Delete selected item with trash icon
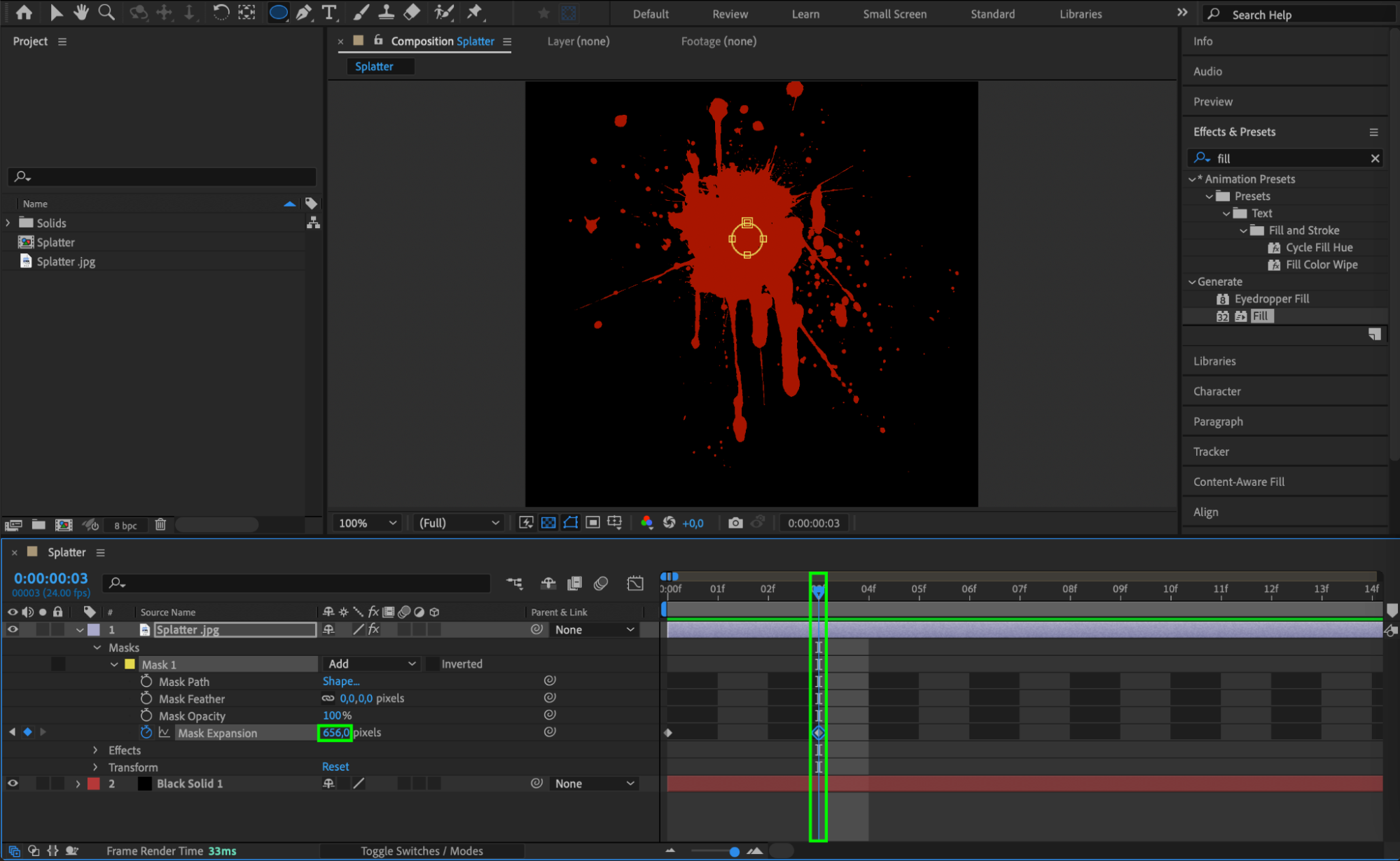This screenshot has height=861, width=1400. (x=160, y=524)
